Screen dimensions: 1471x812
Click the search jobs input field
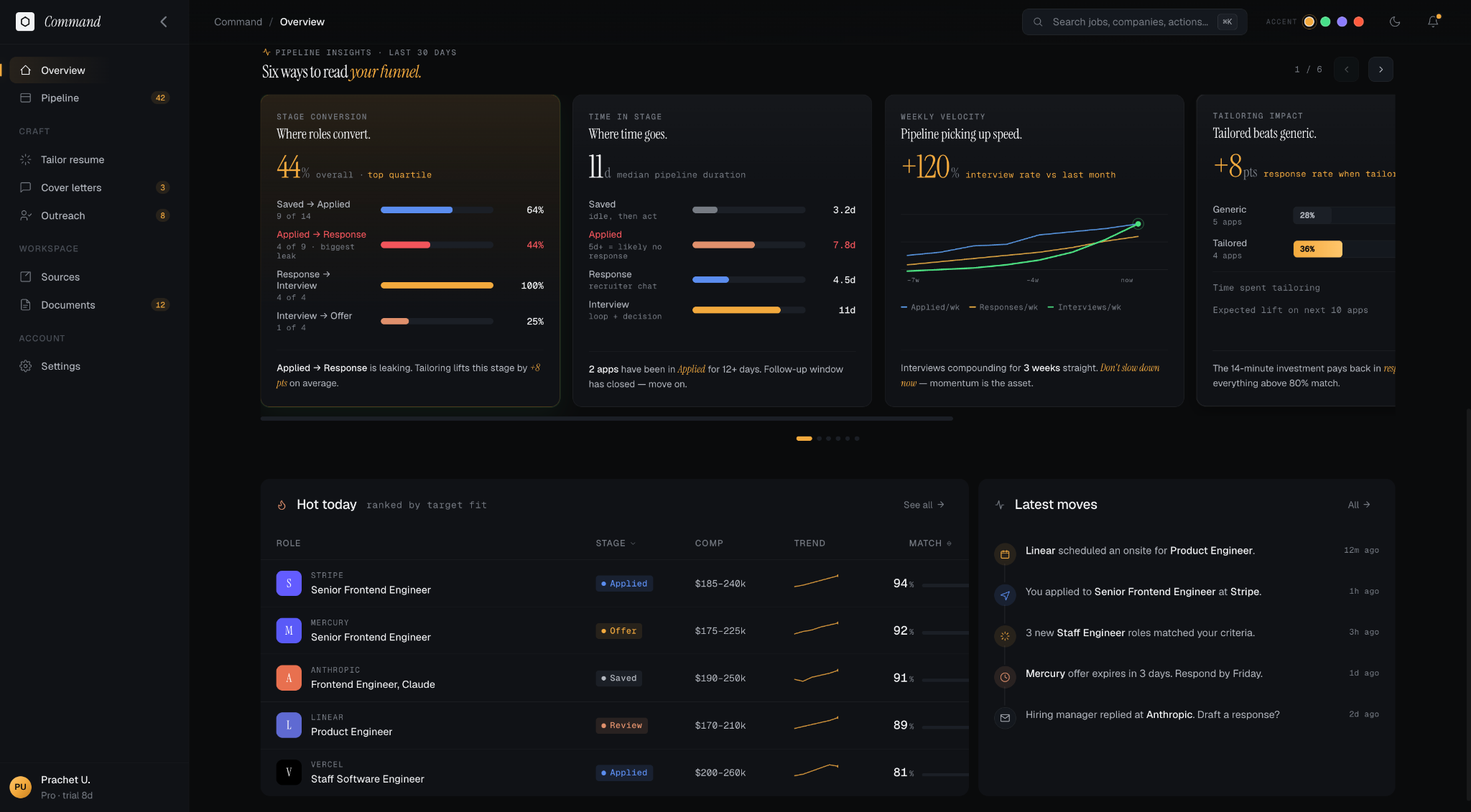point(1134,22)
